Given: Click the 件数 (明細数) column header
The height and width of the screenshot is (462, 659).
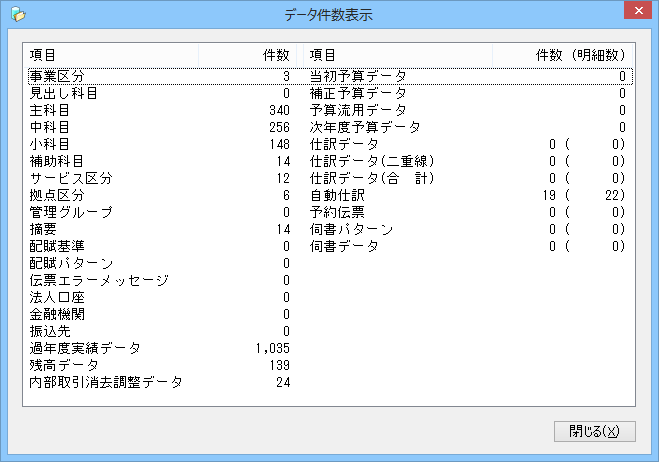Looking at the screenshot, I should [580, 54].
